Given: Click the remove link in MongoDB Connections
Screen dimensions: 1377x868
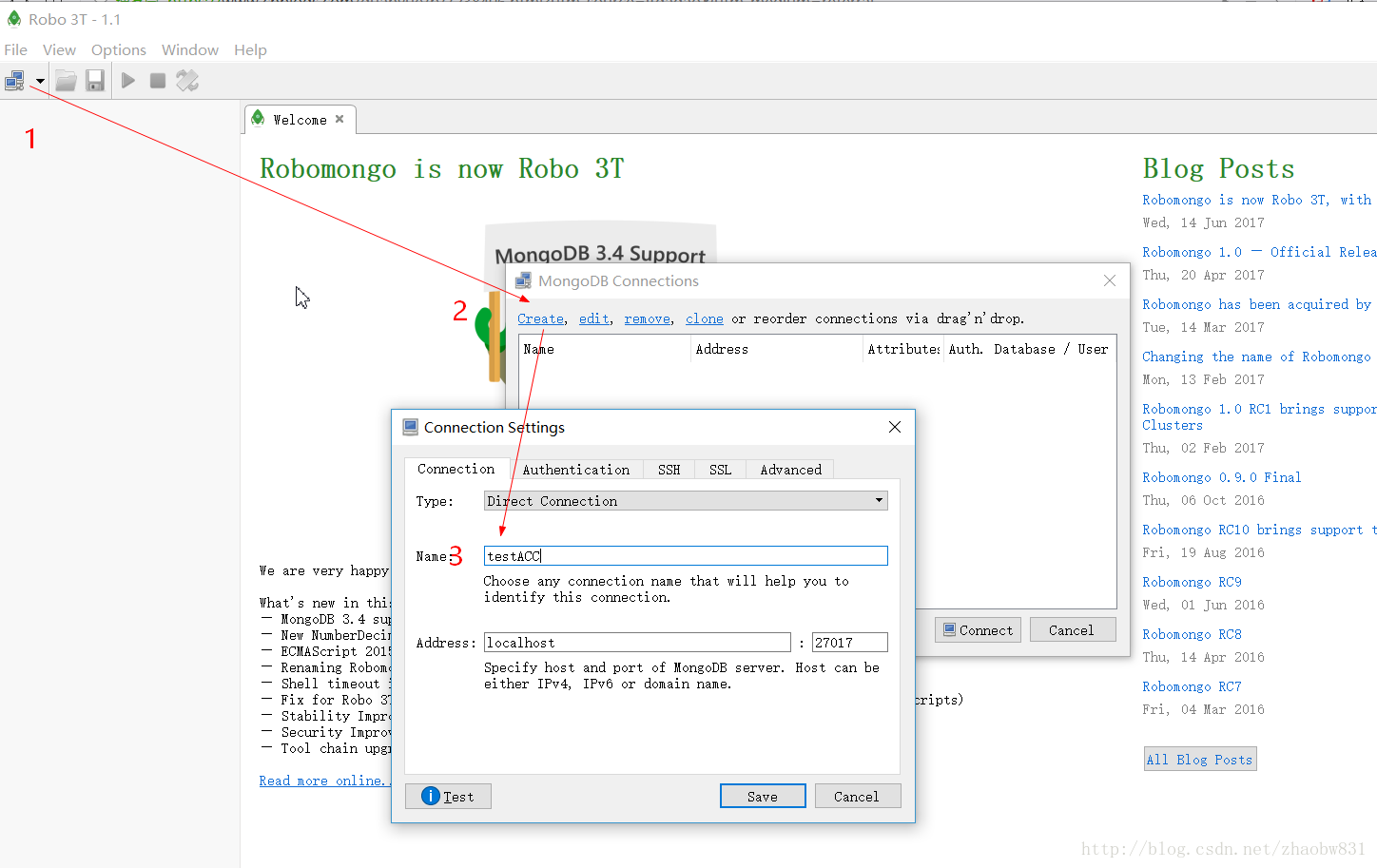Looking at the screenshot, I should [x=648, y=318].
